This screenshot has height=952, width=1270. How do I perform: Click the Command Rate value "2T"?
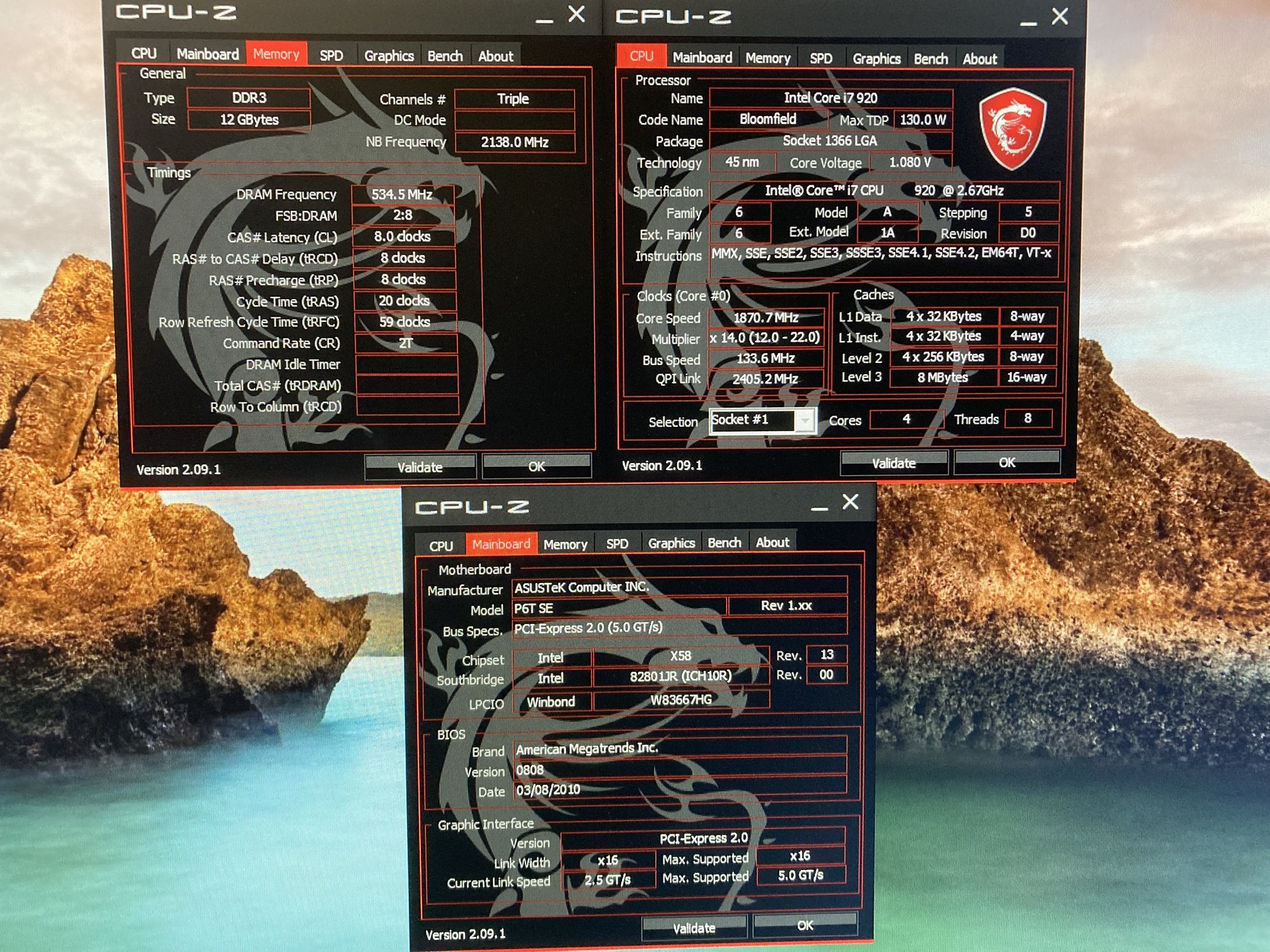(406, 343)
